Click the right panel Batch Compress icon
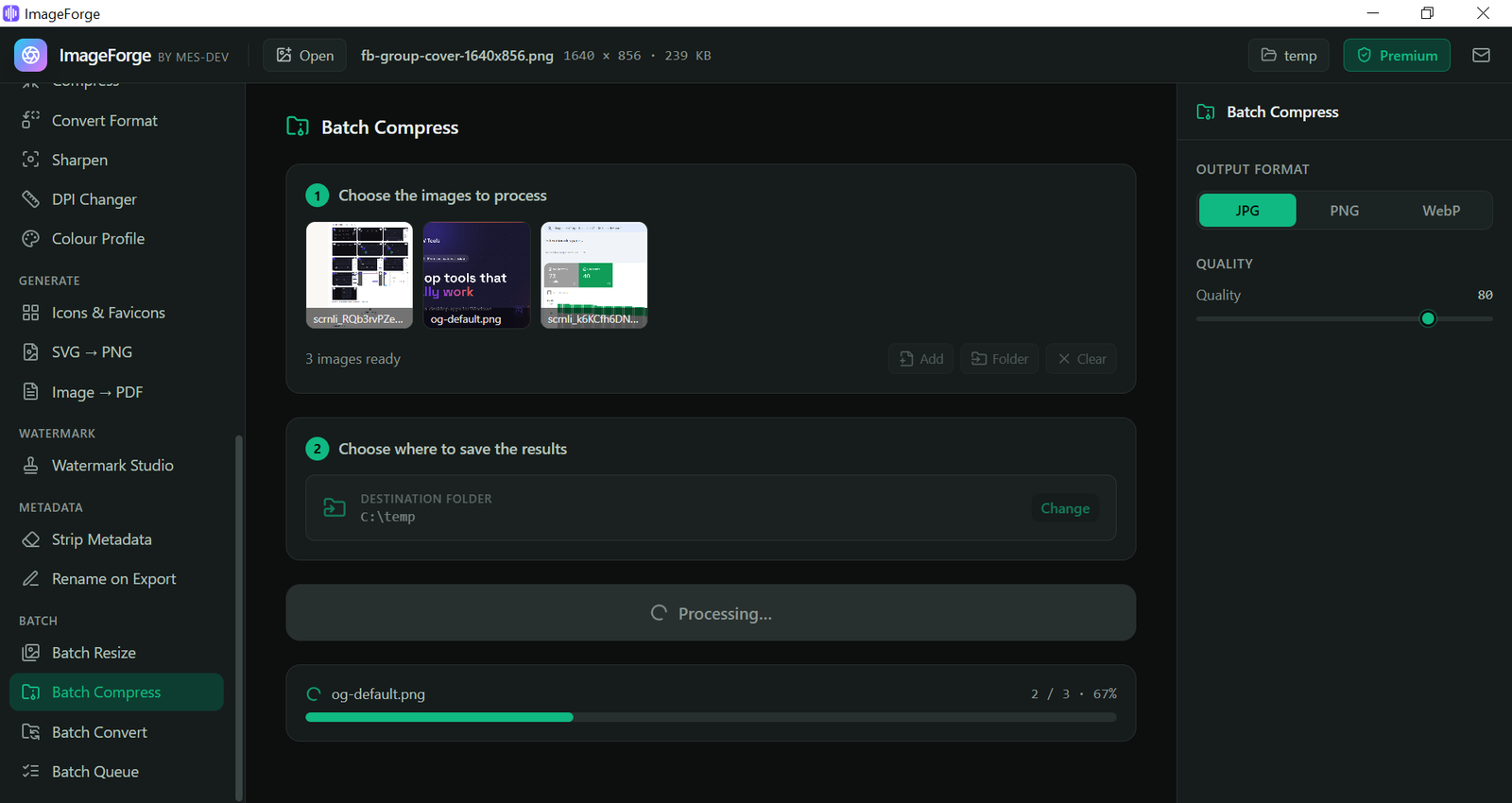Screen dimensions: 1512x803 click(x=1206, y=111)
